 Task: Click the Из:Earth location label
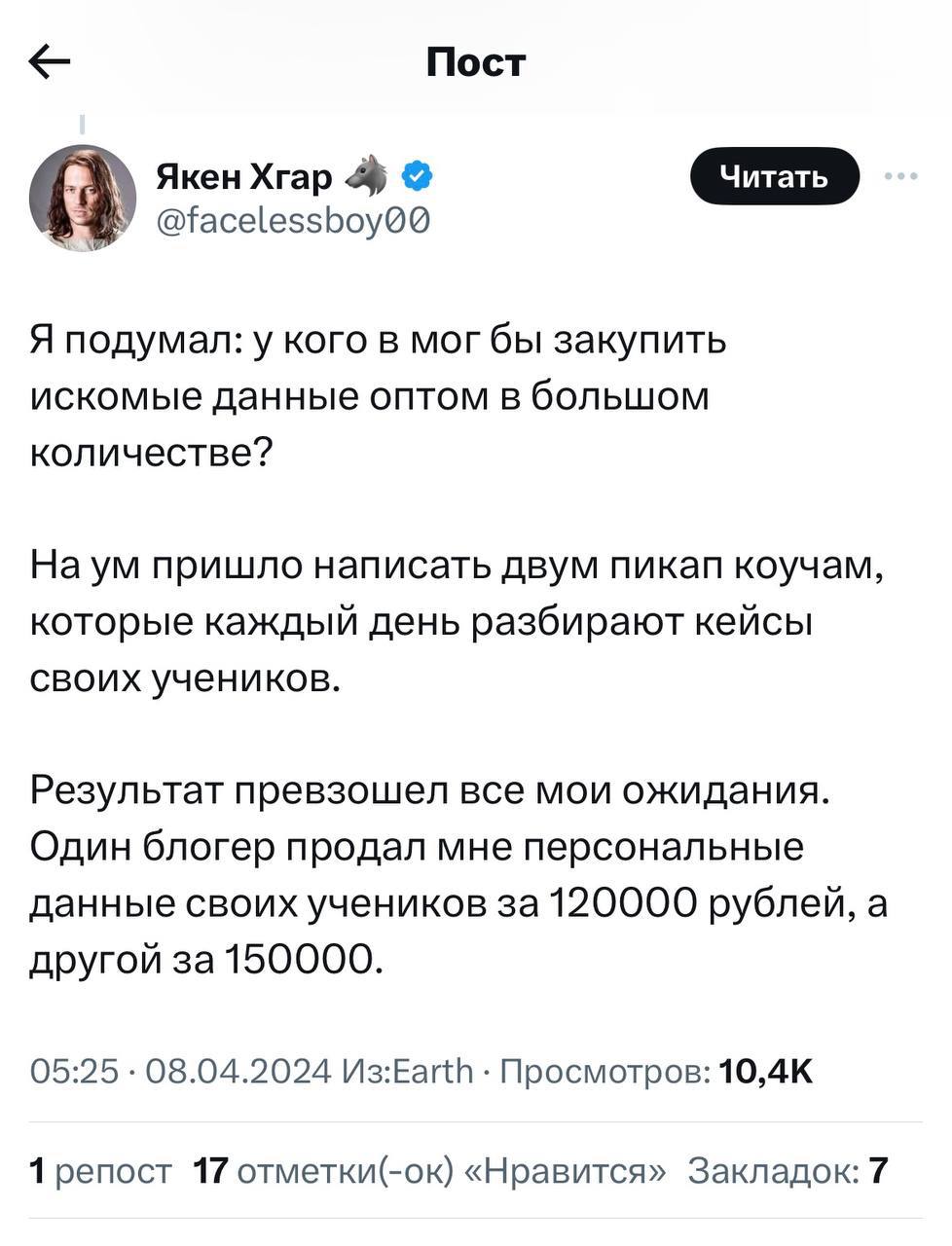click(409, 1072)
